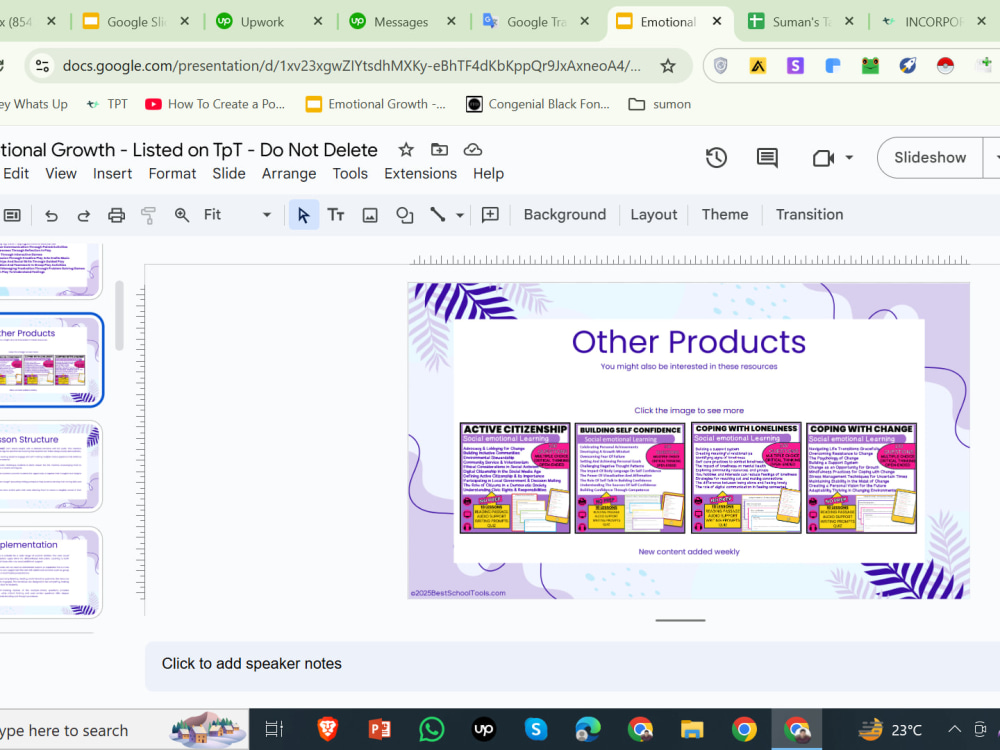Click the rocket browser extension icon
The image size is (1000, 750).
908,66
